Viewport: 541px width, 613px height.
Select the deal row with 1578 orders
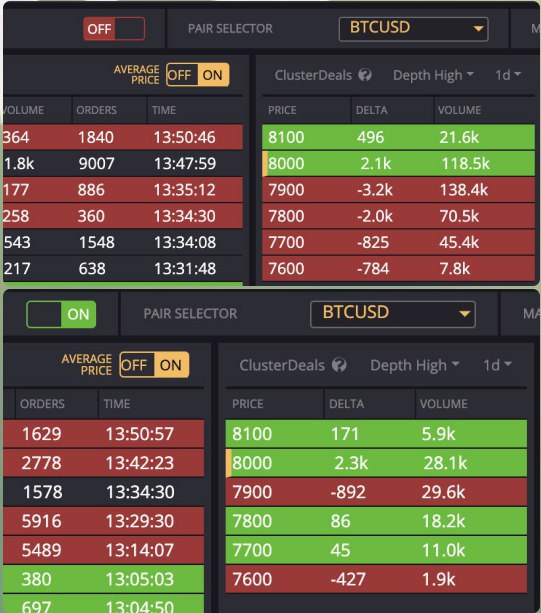pyautogui.click(x=104, y=491)
